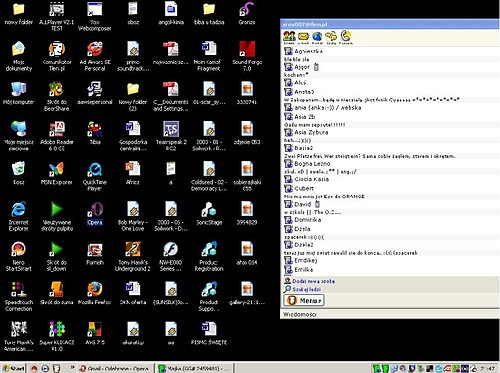Click the Wiadomości status bar in Tlen
Viewport: 500px width, 373px height.
389,314
